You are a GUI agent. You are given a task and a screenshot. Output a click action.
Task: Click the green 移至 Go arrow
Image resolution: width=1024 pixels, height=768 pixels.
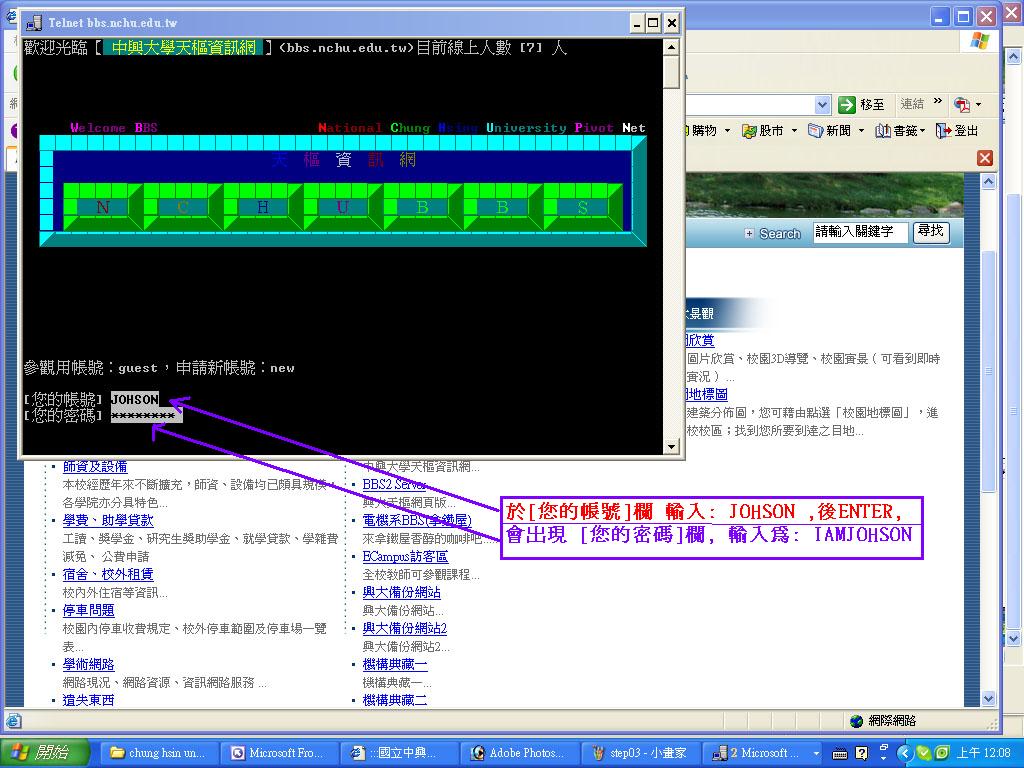tap(846, 104)
